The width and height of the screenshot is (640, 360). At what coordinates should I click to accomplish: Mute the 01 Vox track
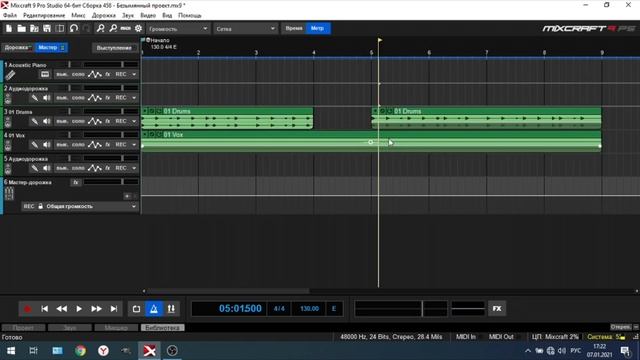click(62, 144)
